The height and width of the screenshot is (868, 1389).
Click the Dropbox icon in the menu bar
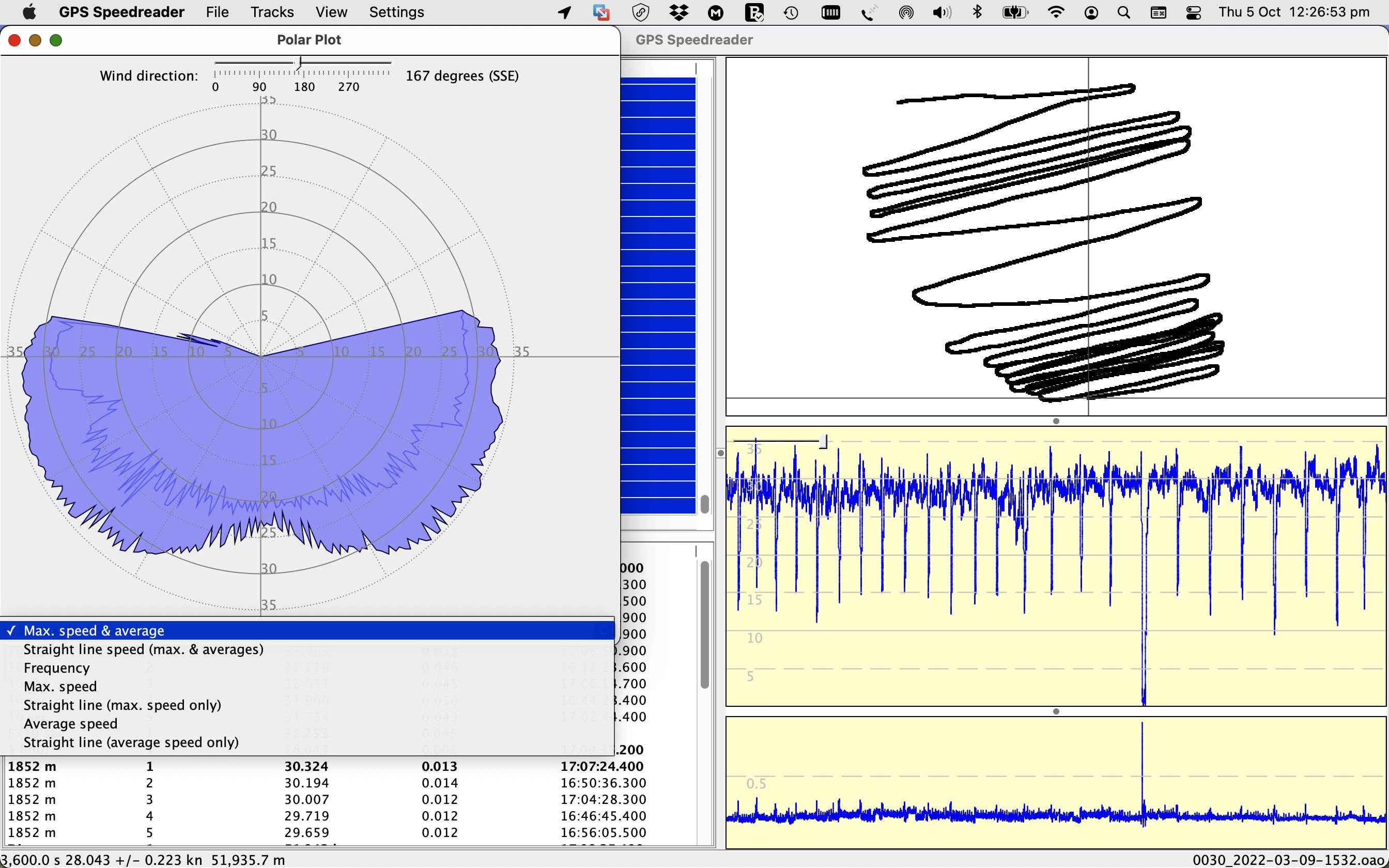(677, 12)
